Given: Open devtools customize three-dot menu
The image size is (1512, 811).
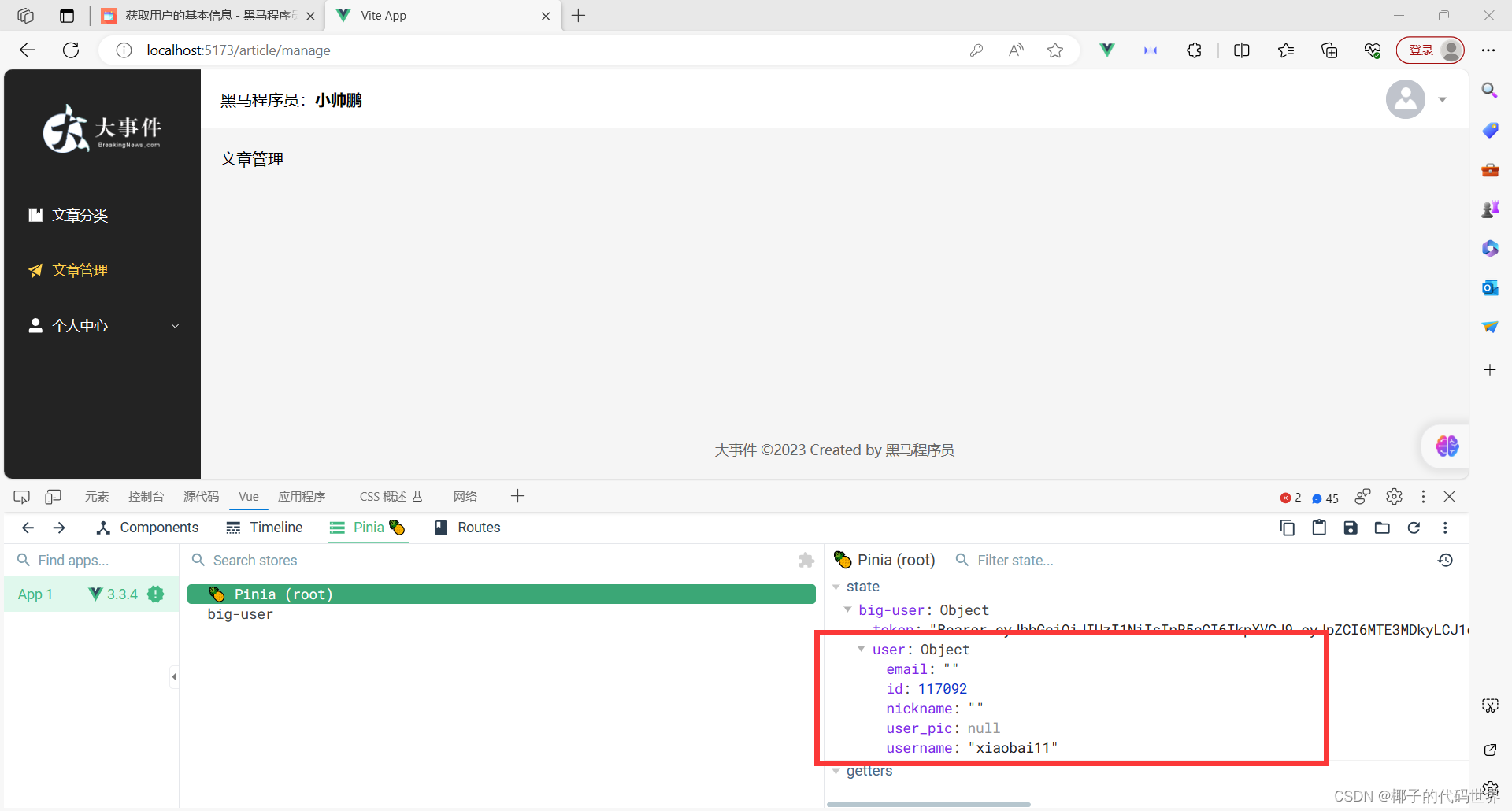Looking at the screenshot, I should pyautogui.click(x=1423, y=497).
